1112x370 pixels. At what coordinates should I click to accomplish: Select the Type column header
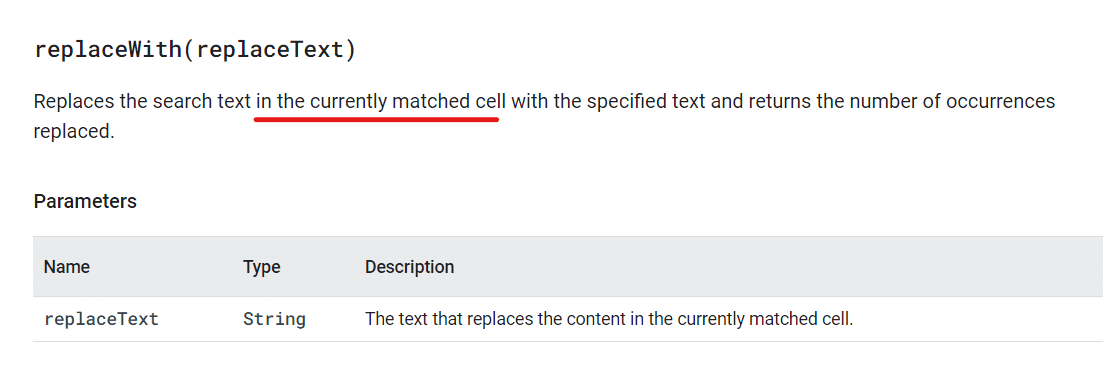point(262,267)
